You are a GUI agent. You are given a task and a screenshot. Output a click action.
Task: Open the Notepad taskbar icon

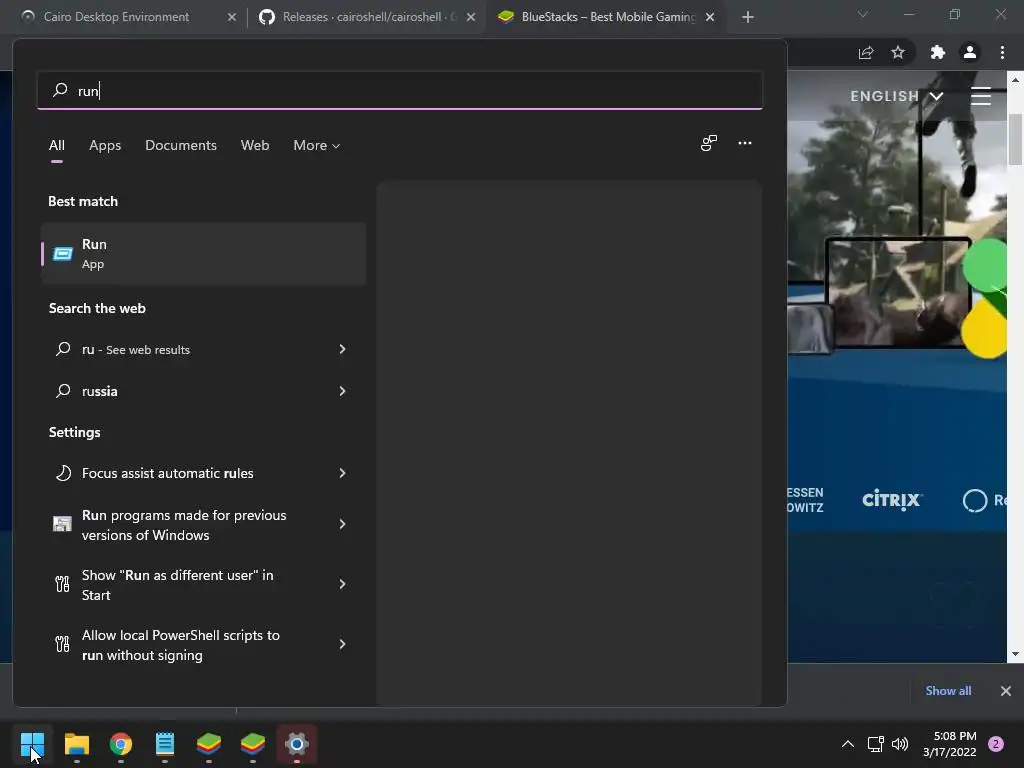[165, 744]
